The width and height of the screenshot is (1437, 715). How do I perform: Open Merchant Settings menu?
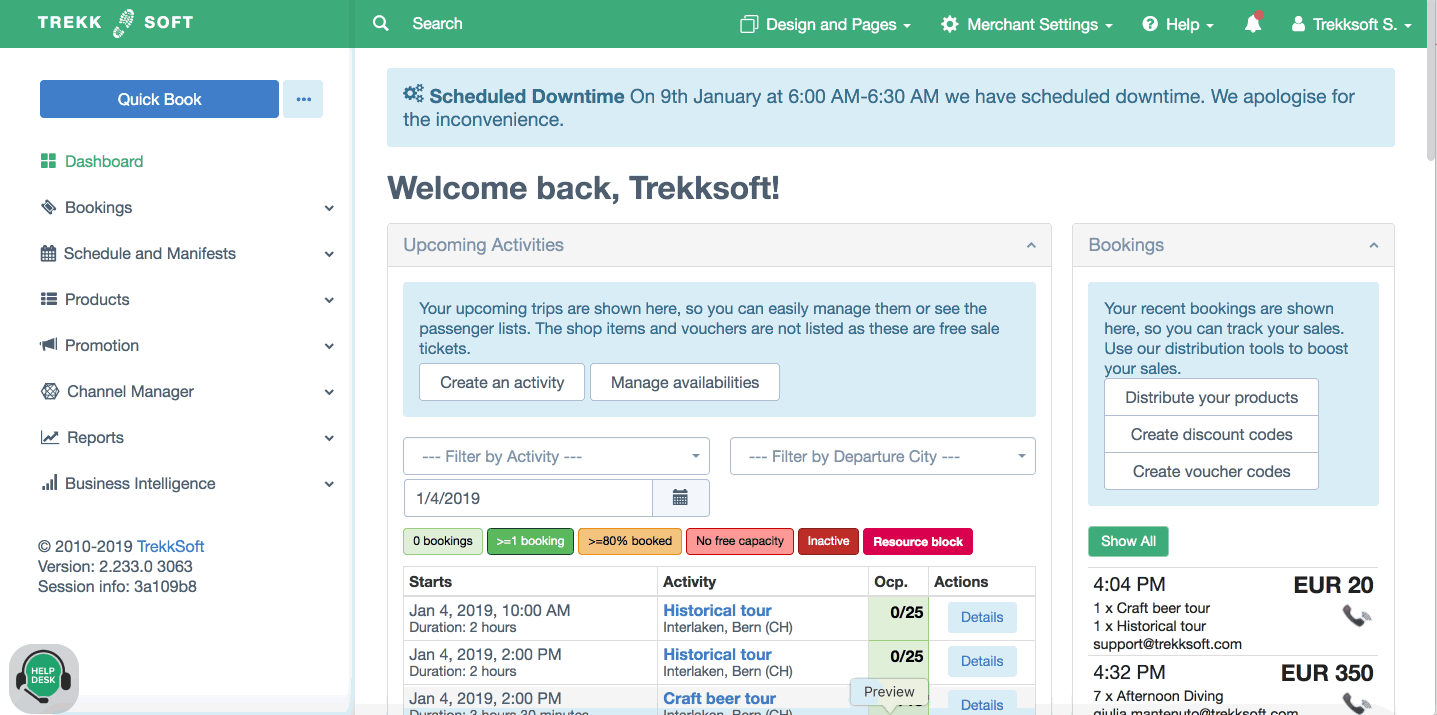[1027, 24]
